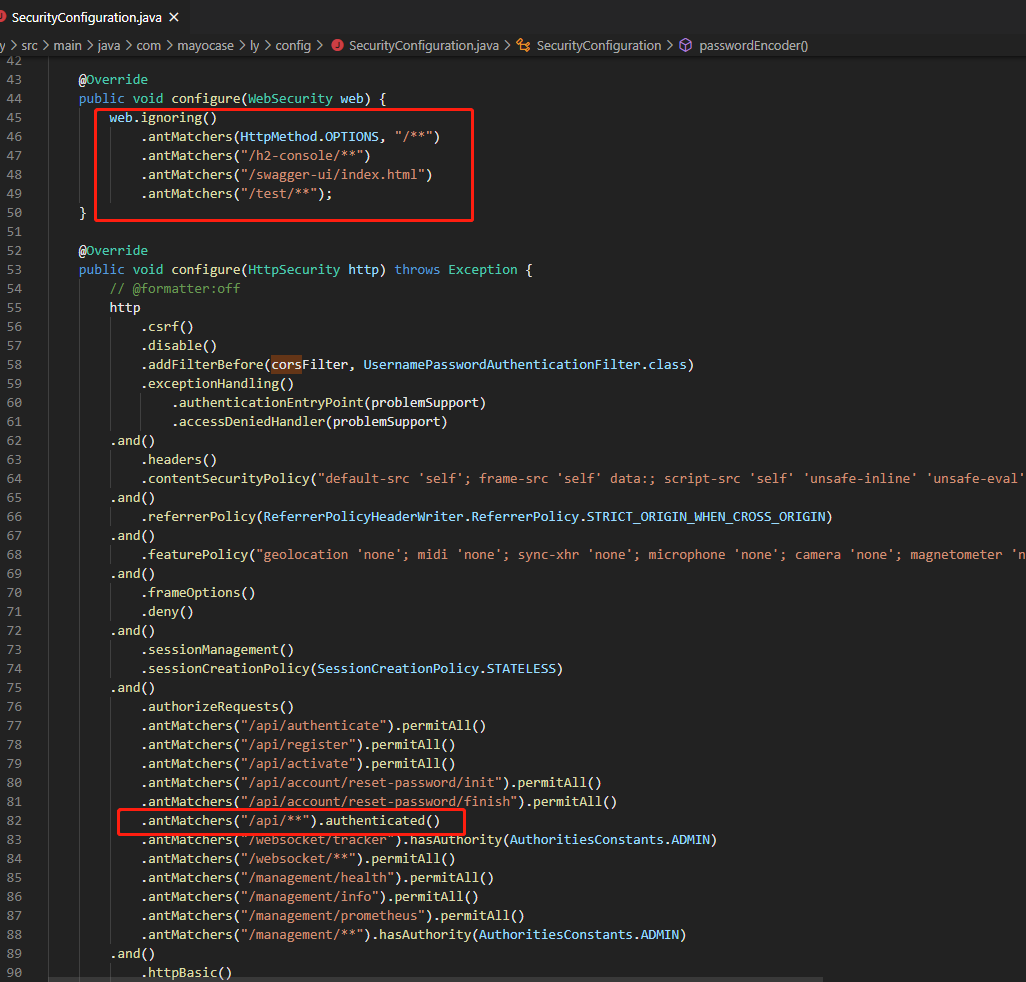Open the 'config' breadcrumb folder

coord(293,46)
